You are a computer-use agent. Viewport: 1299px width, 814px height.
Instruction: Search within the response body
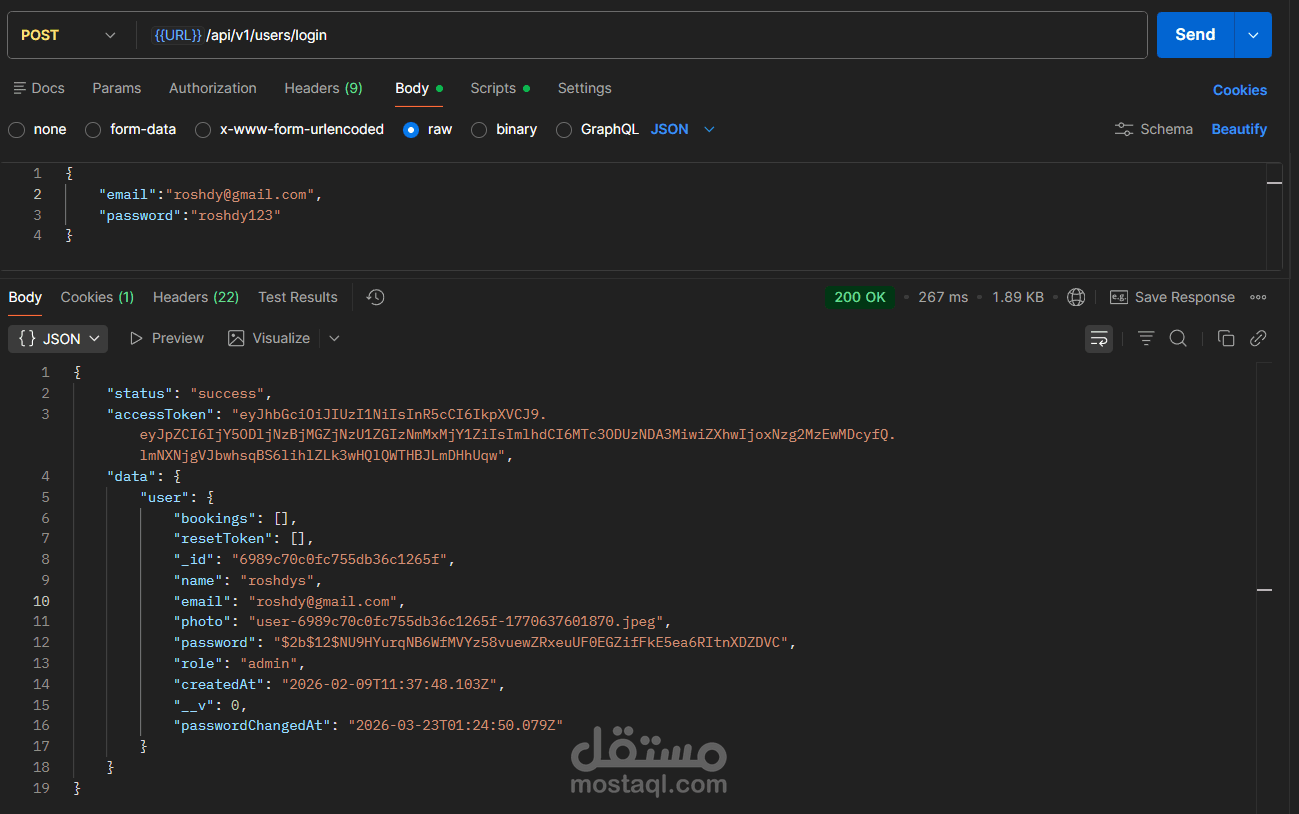(x=1178, y=338)
